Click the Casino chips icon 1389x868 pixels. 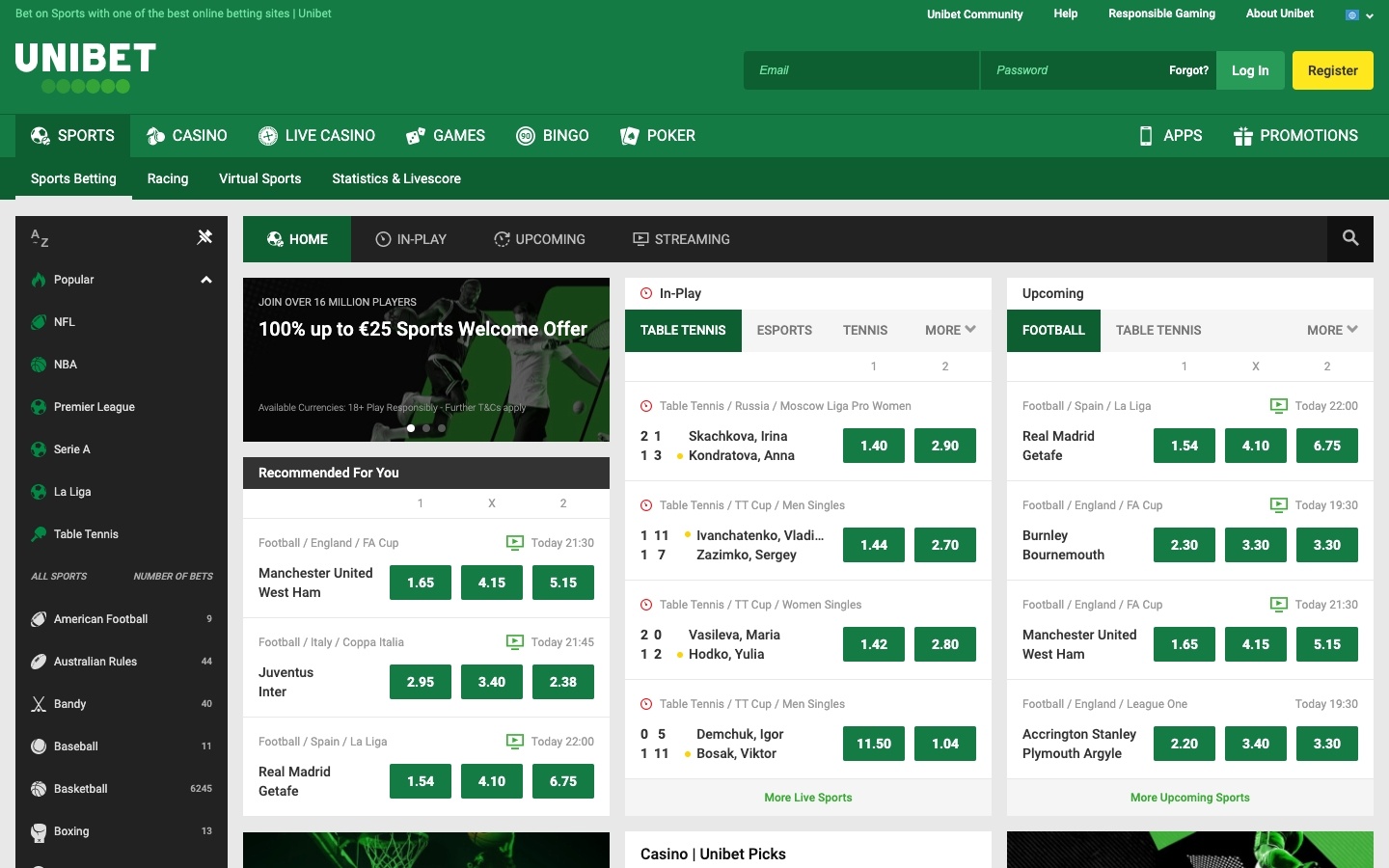(x=155, y=136)
